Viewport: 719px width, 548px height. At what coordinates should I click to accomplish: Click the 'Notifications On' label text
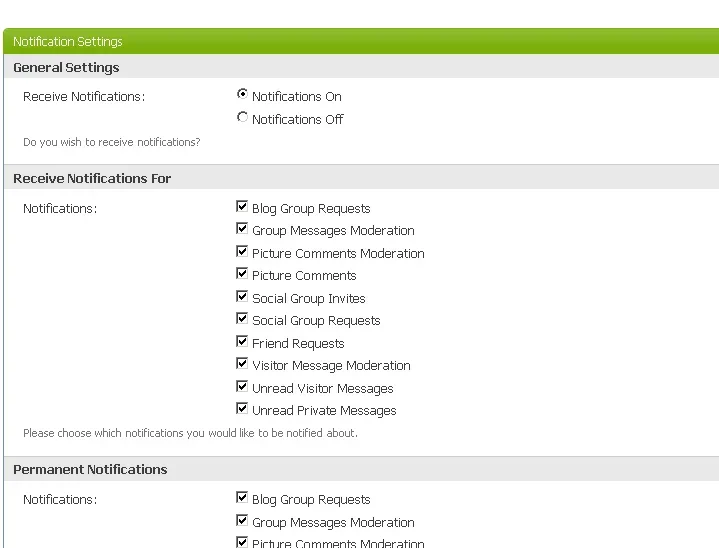click(x=297, y=97)
